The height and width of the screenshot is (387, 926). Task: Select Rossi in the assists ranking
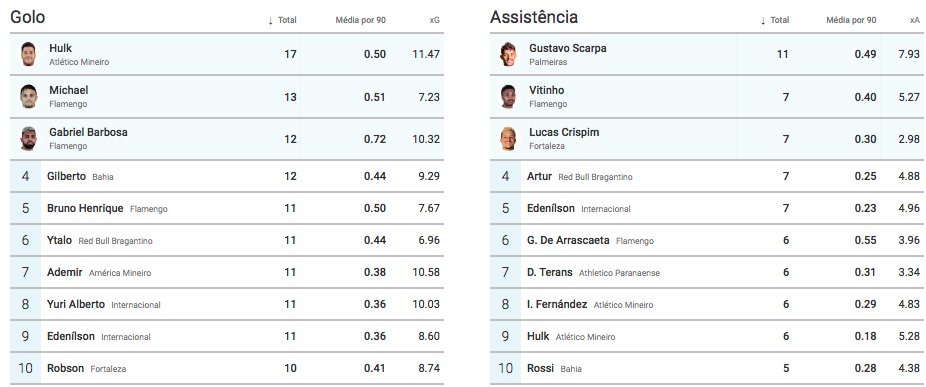[x=540, y=368]
